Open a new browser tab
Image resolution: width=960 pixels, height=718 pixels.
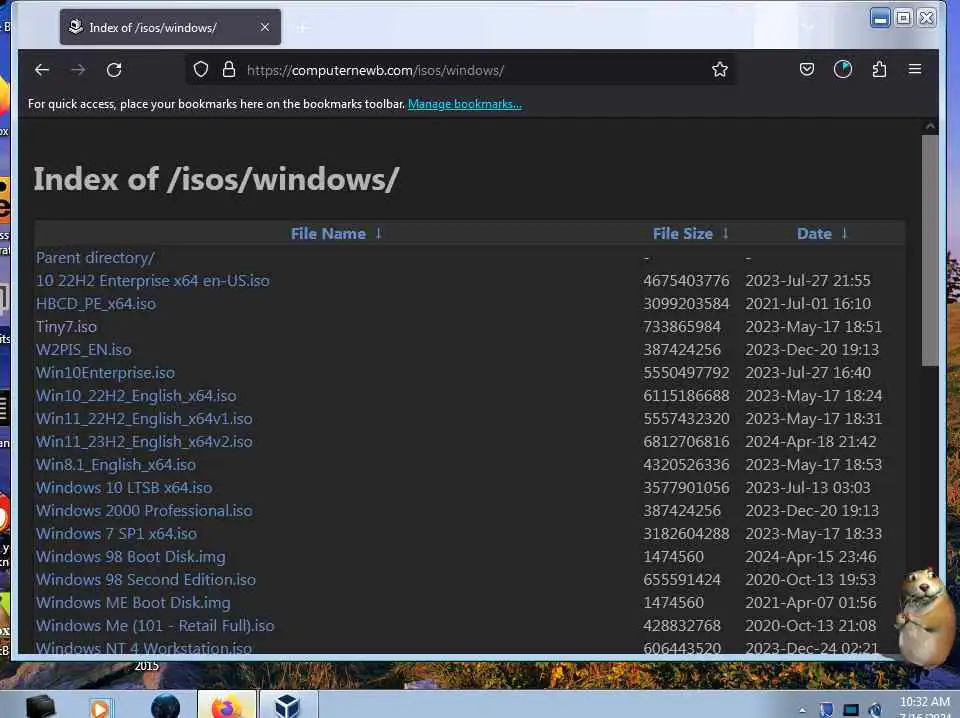coord(302,28)
